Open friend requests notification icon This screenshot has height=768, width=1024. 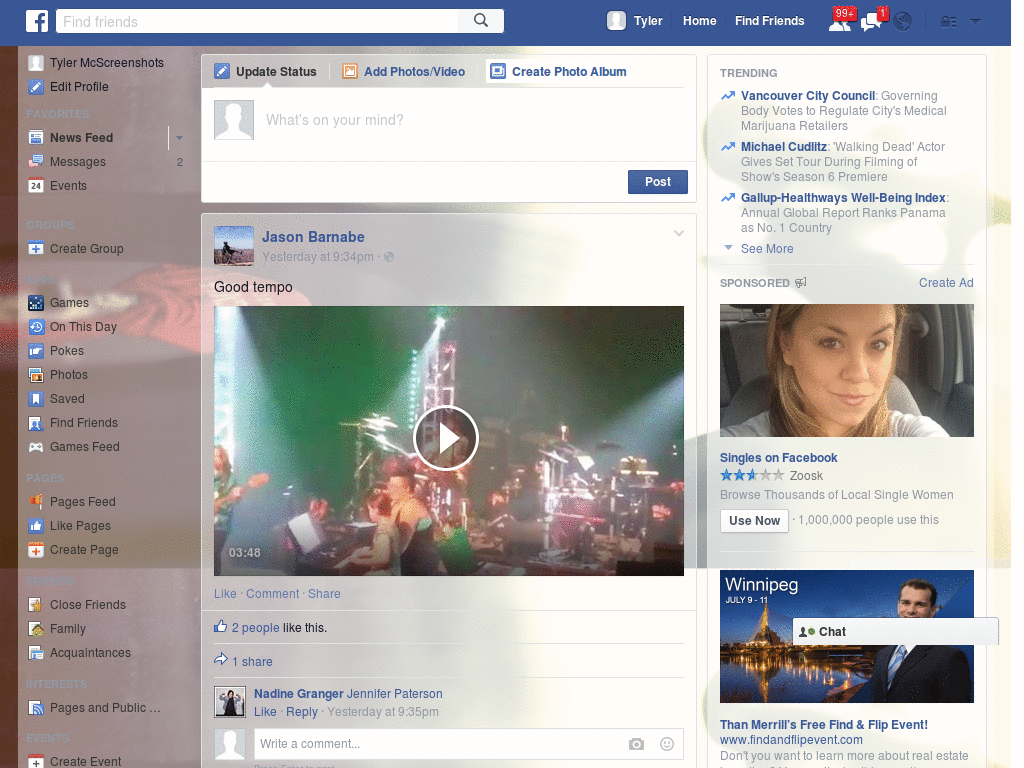[840, 22]
